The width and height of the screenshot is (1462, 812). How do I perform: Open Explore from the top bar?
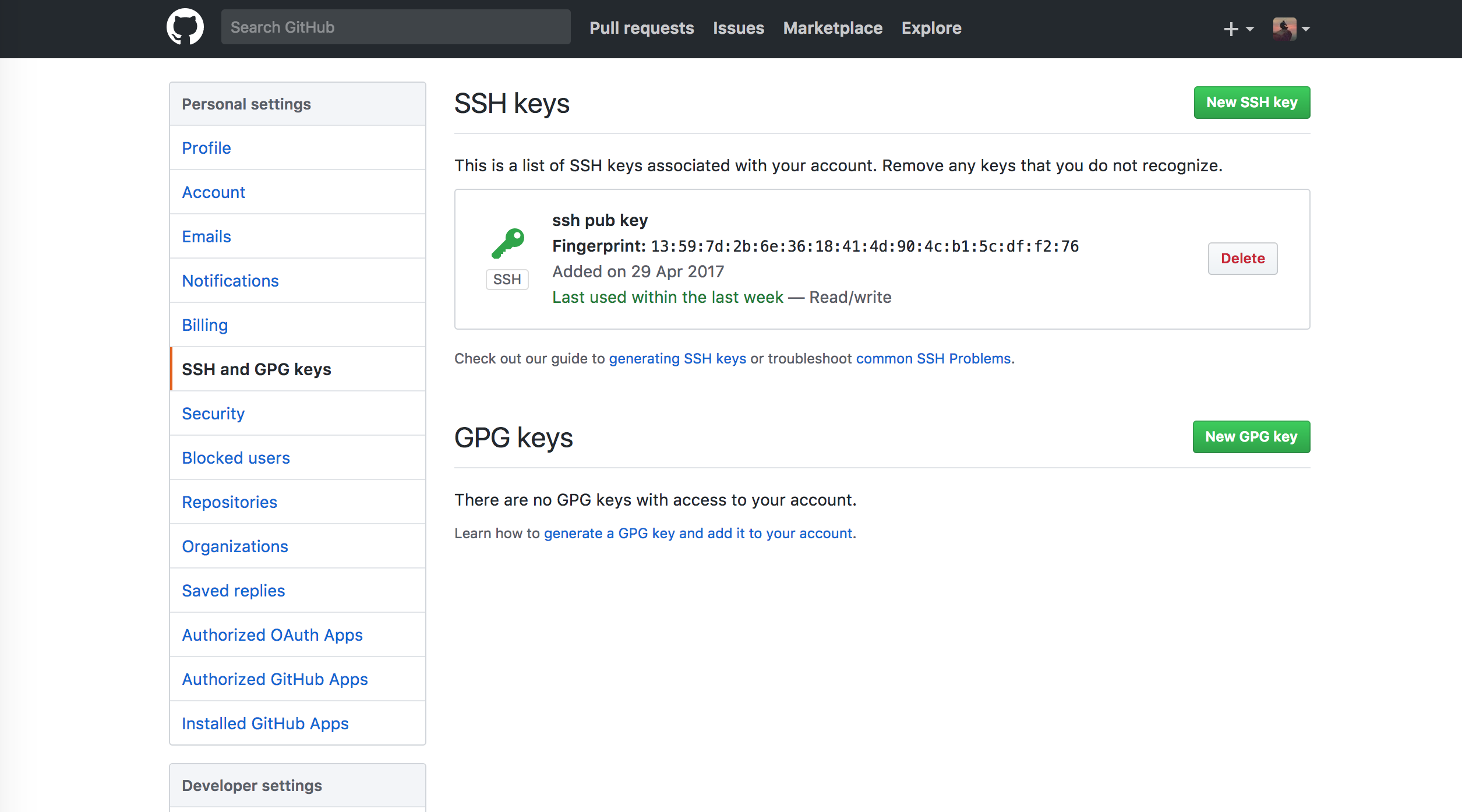point(931,28)
